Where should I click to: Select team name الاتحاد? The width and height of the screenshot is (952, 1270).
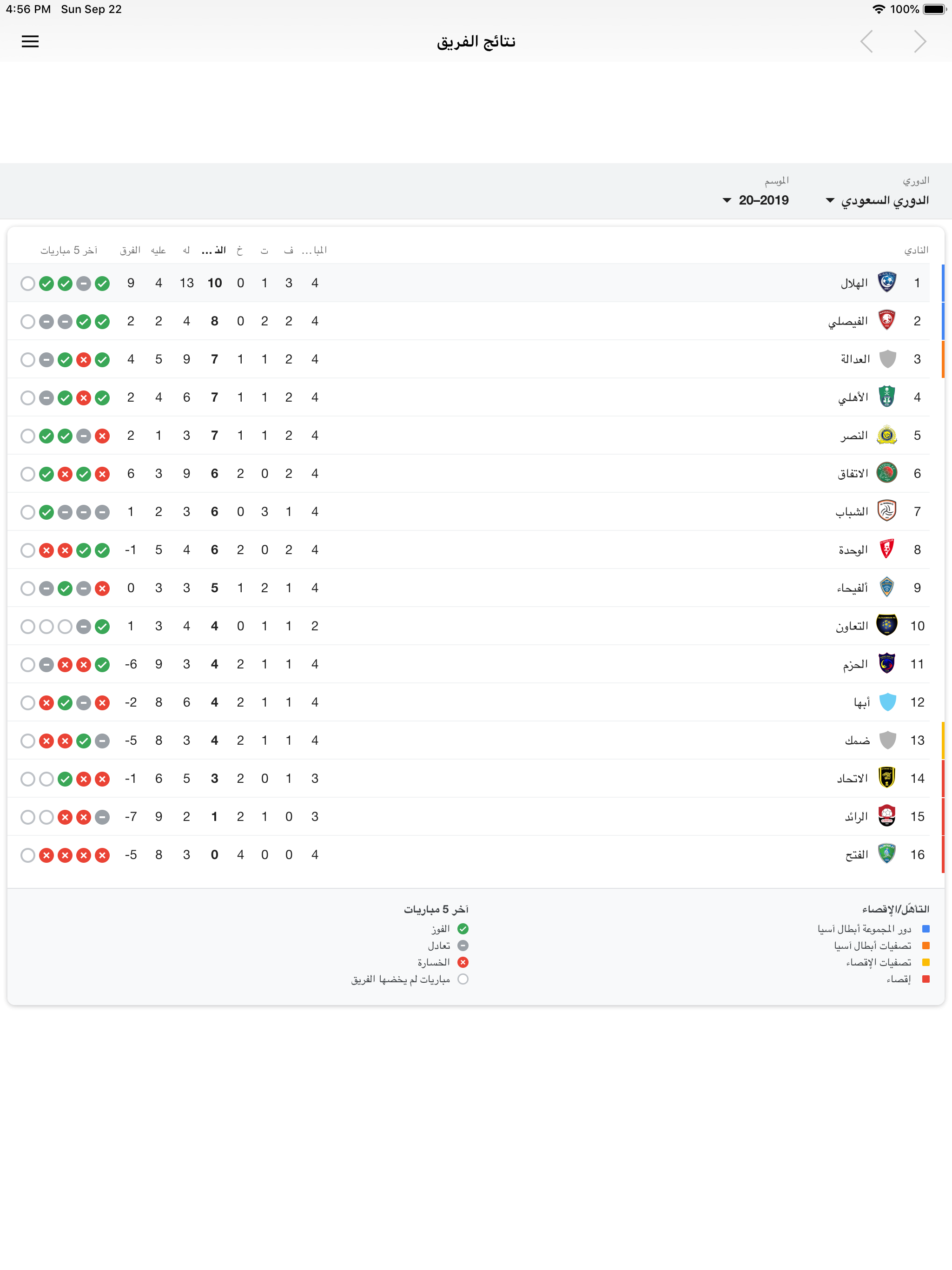(853, 779)
